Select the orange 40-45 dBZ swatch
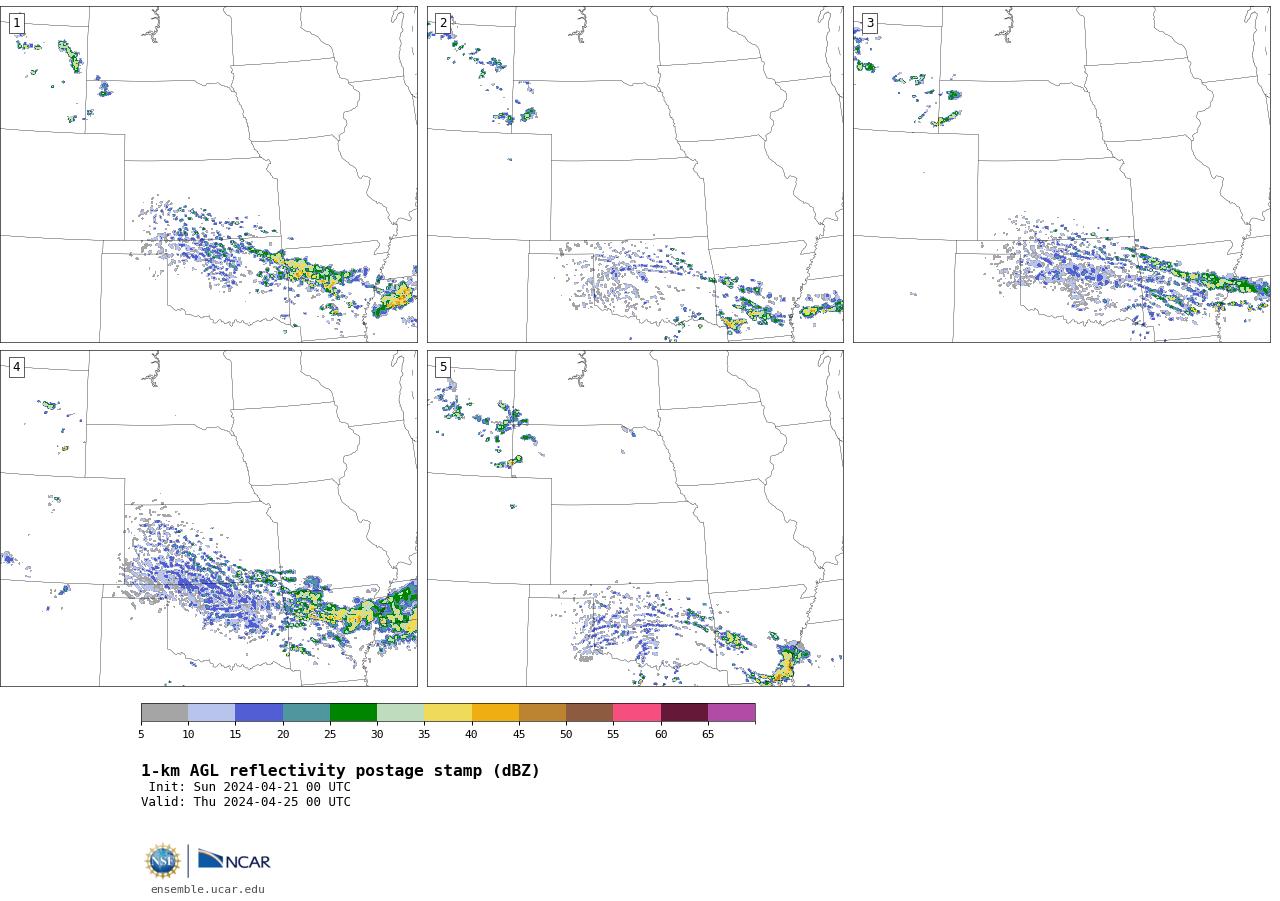The image size is (1280, 901). [x=495, y=713]
